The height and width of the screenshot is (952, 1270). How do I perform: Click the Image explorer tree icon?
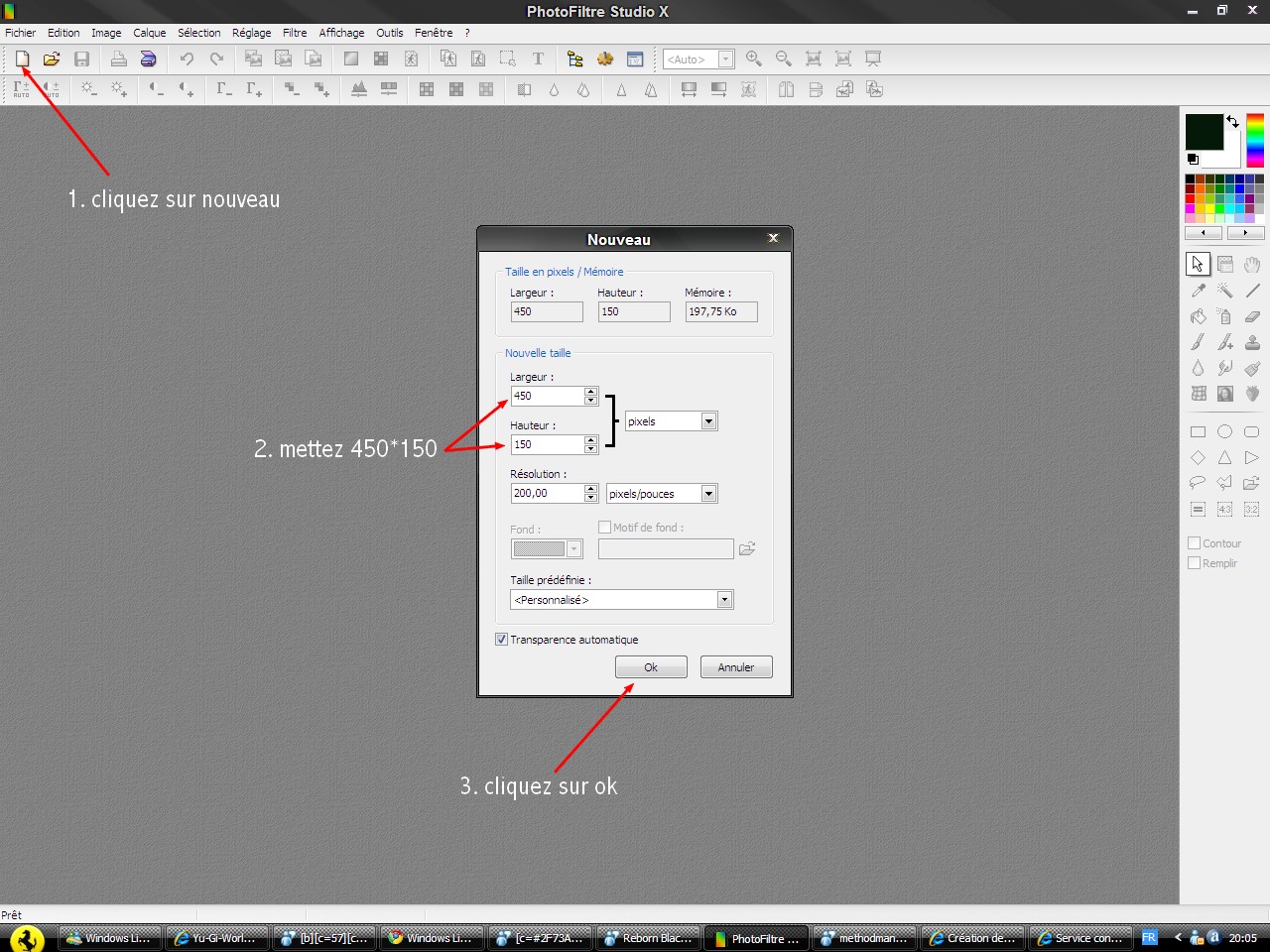[x=575, y=59]
